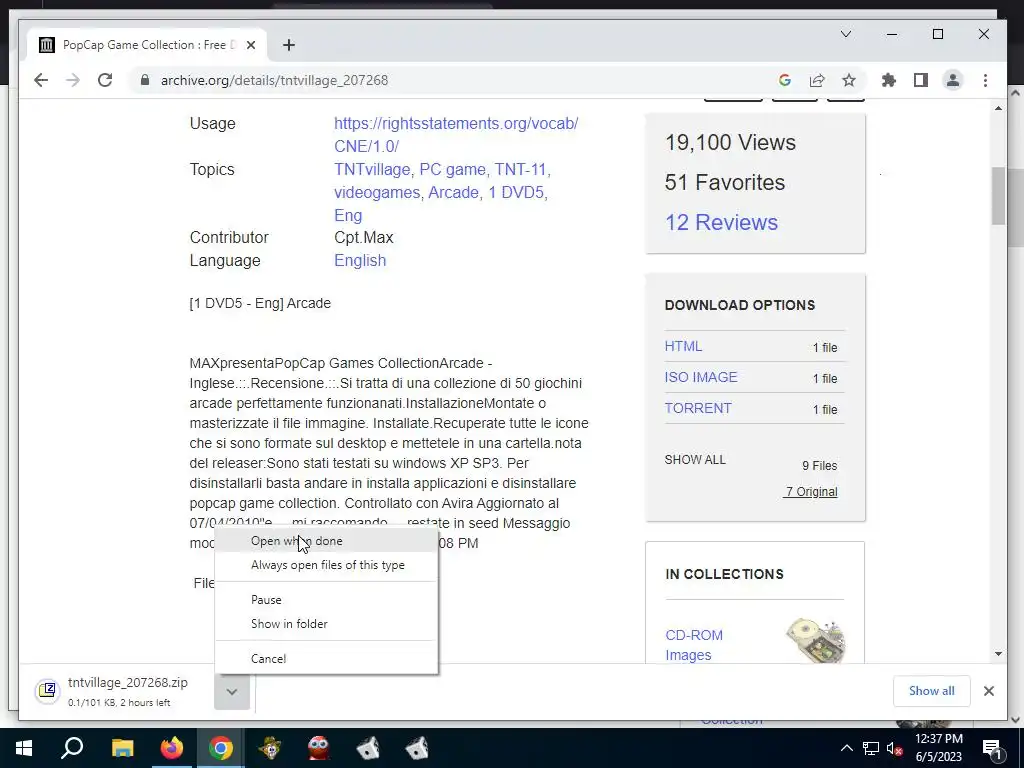Open the network status tray icon

coord(871,748)
